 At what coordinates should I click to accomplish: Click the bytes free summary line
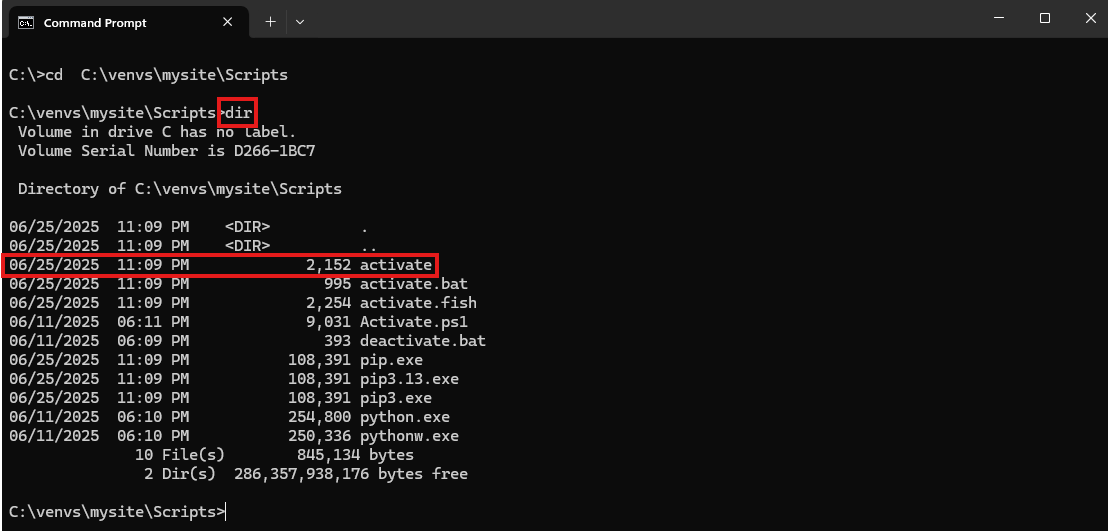305,474
